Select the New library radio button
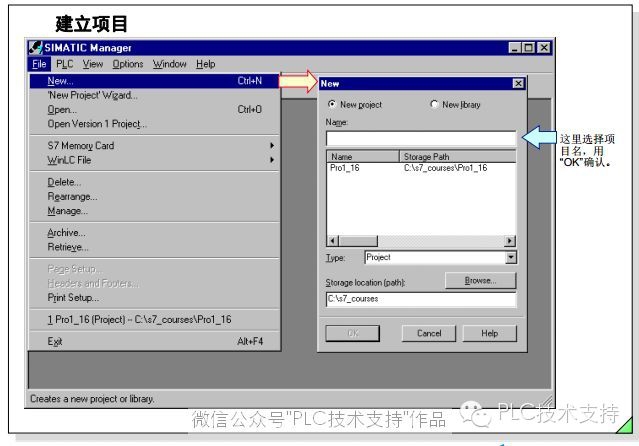The height and width of the screenshot is (446, 639). 434,104
